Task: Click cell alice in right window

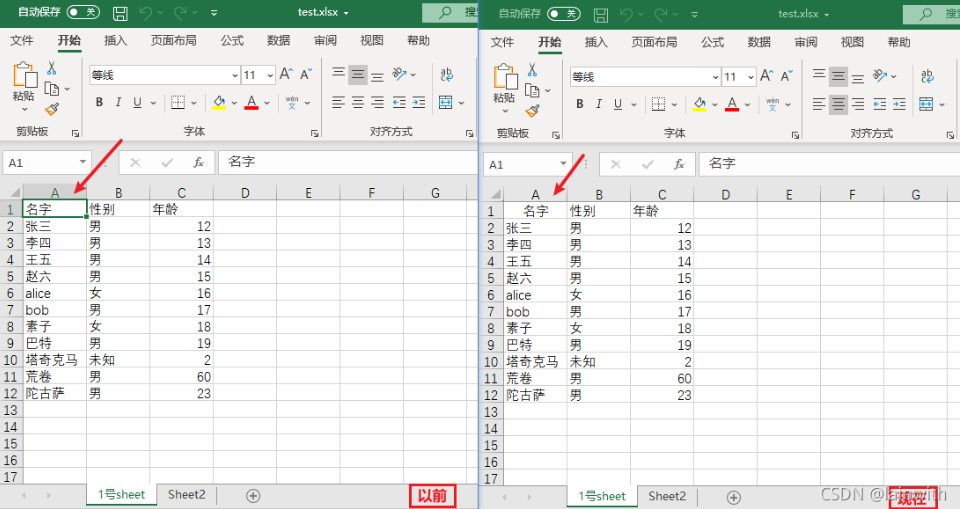Action: (535, 295)
